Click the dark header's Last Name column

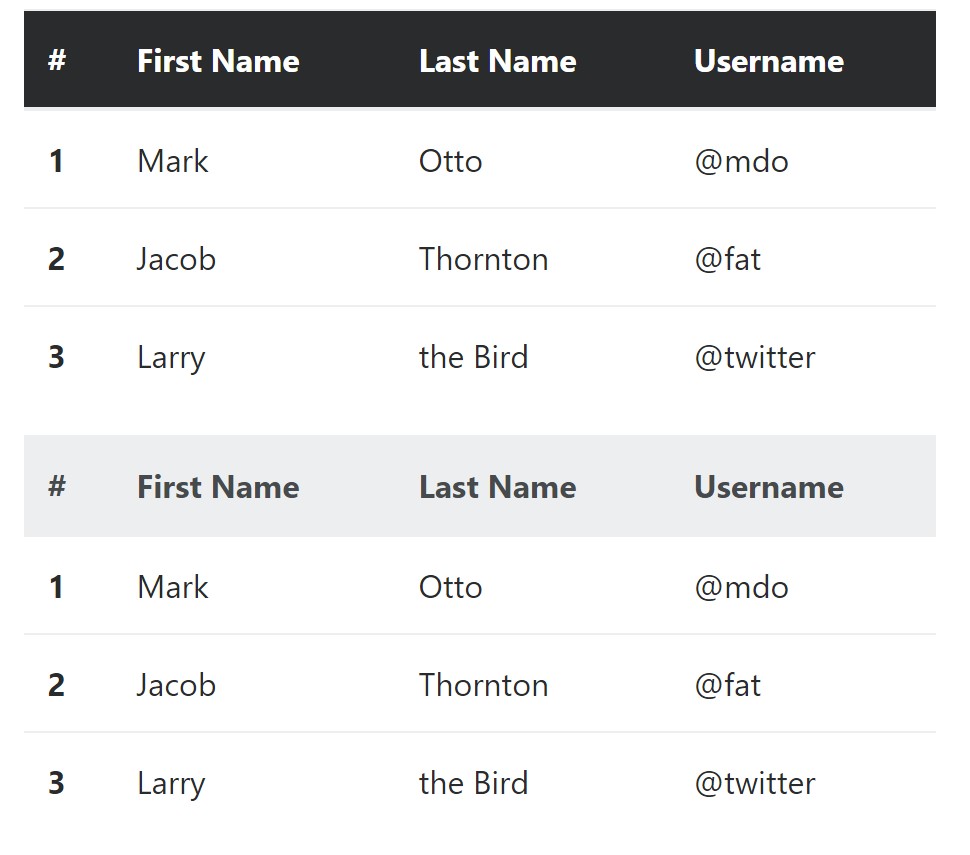click(497, 61)
